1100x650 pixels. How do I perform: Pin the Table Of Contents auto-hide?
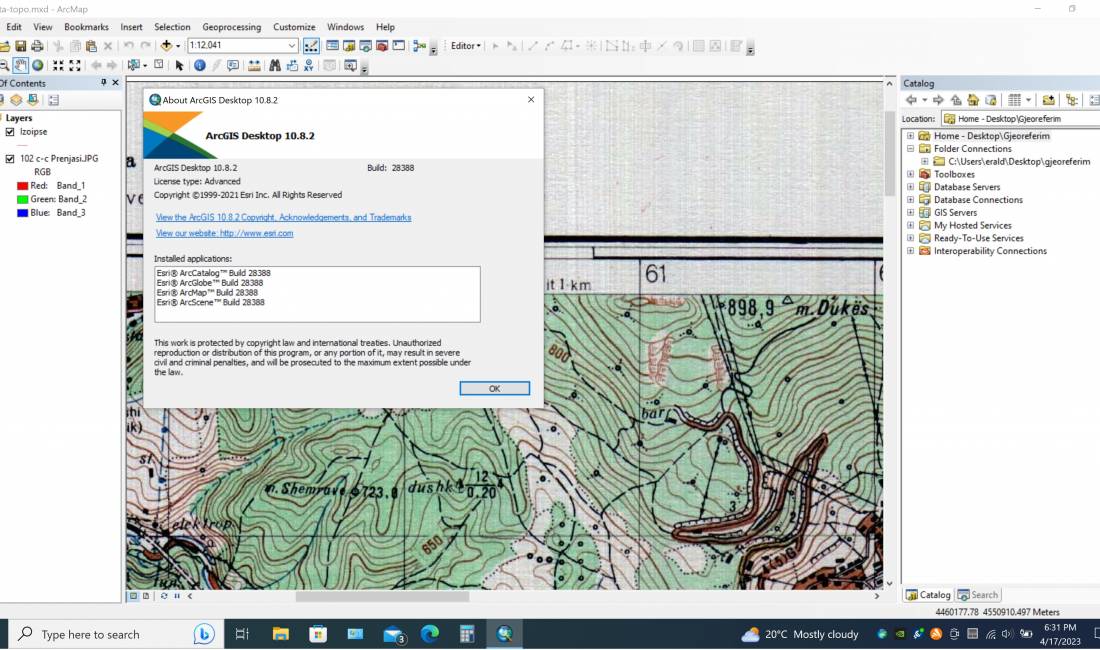[104, 83]
